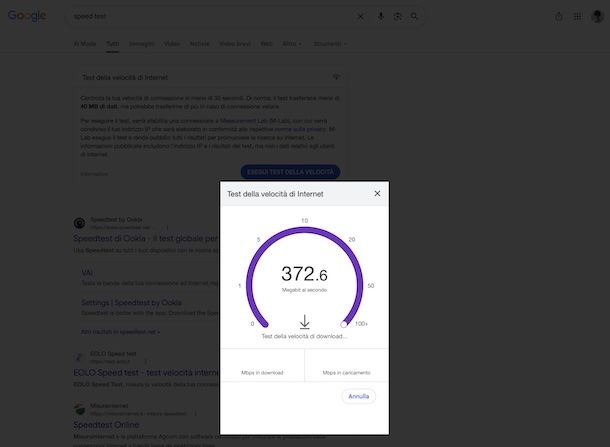The height and width of the screenshot is (447, 610).
Task: Switch to the Web tab
Action: (266, 44)
